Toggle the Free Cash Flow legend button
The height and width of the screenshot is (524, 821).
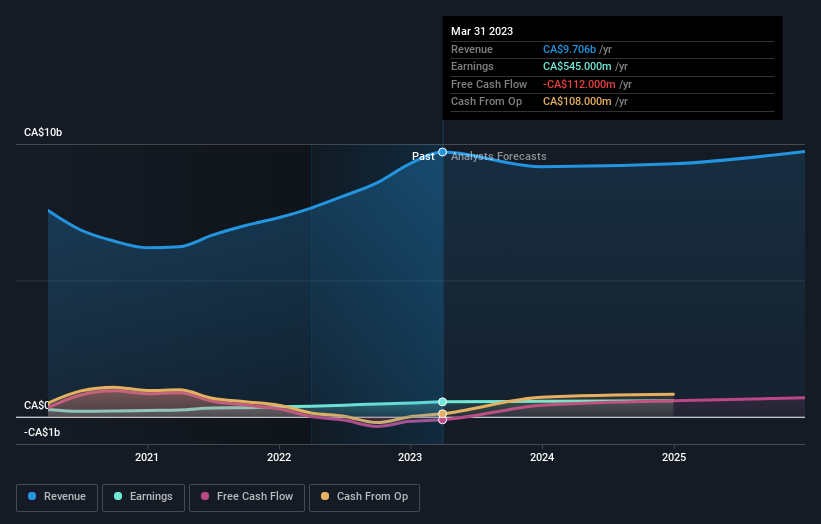pos(247,497)
